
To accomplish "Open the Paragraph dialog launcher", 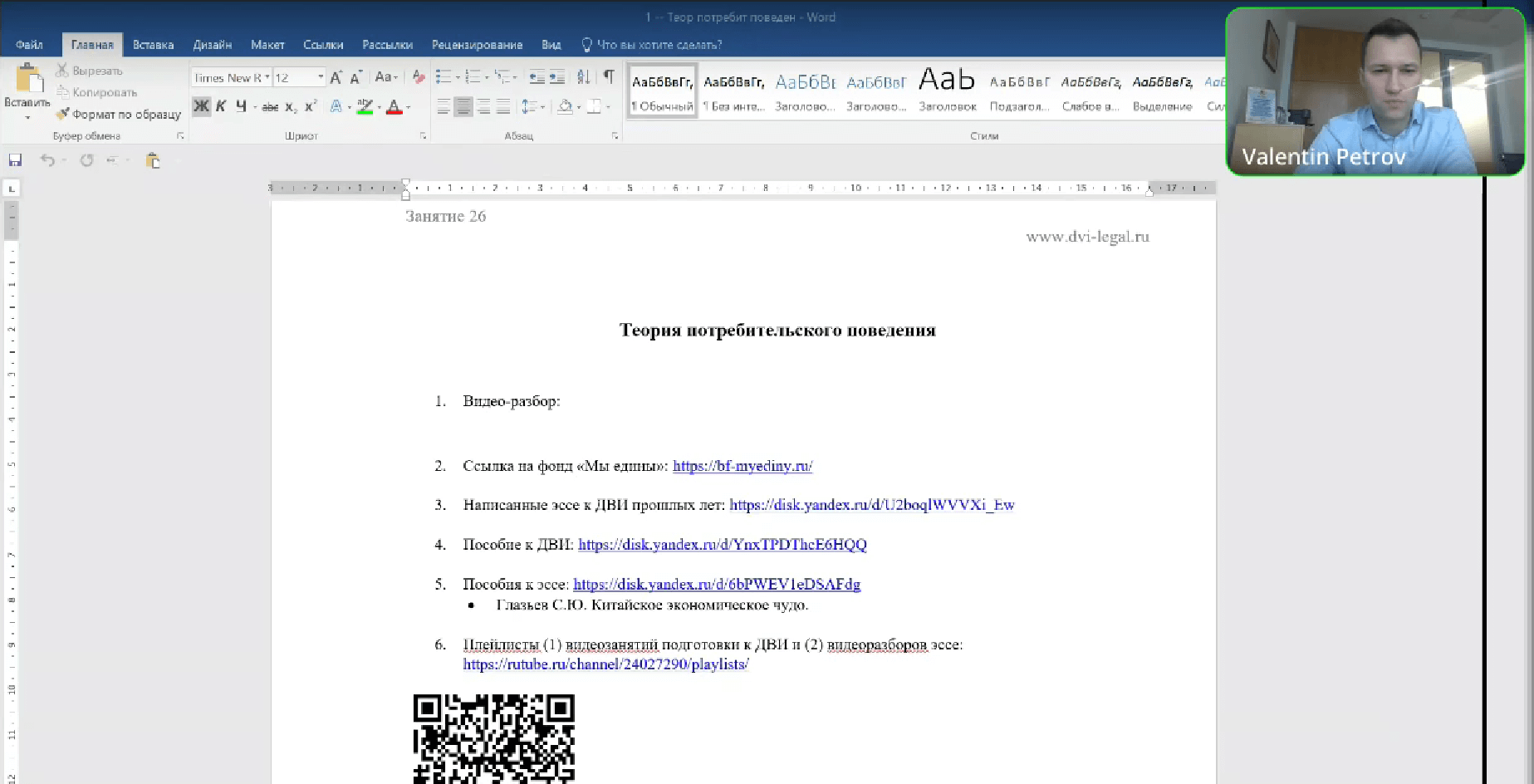I will pyautogui.click(x=615, y=135).
